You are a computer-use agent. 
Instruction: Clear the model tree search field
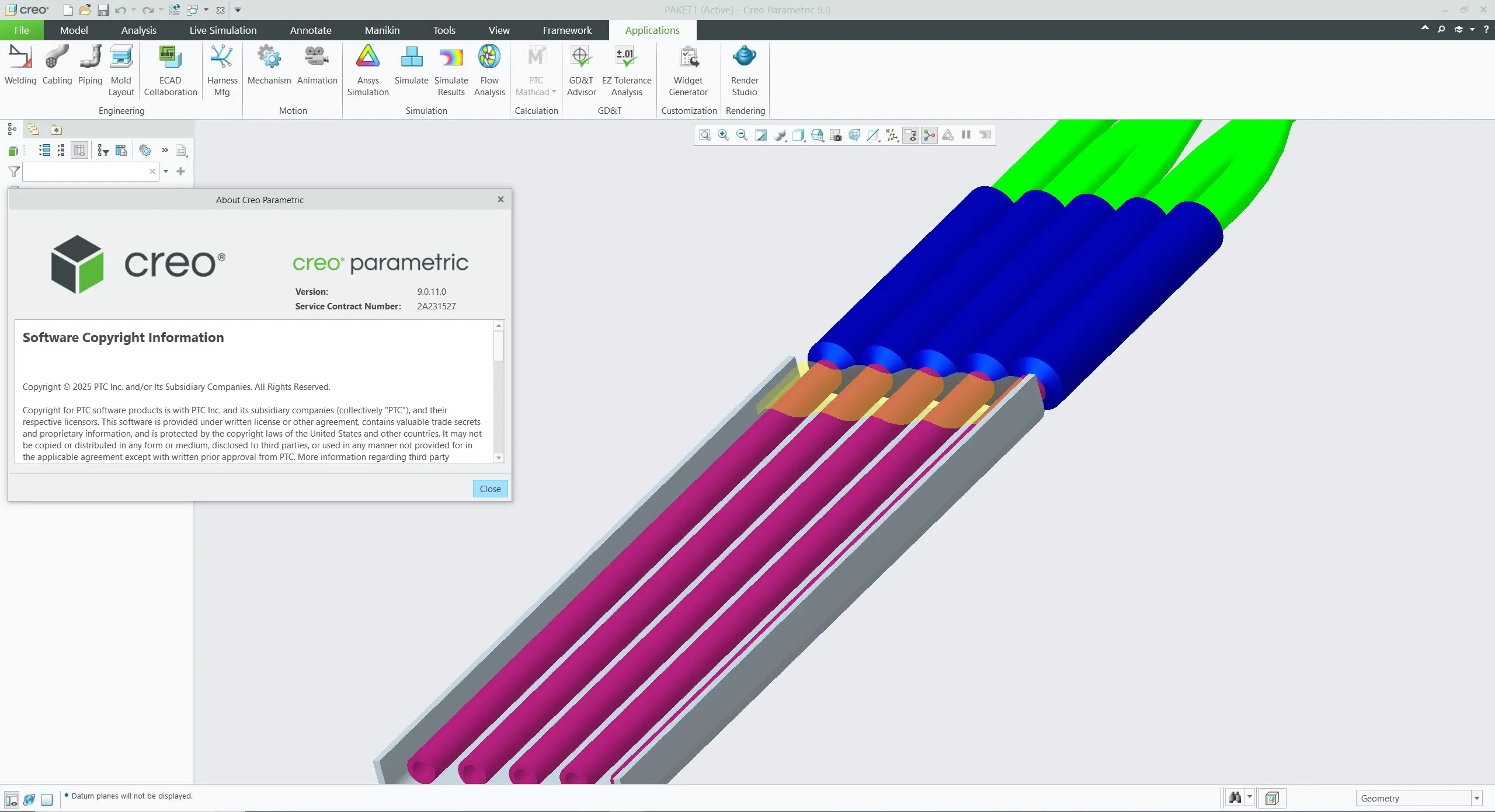[152, 171]
